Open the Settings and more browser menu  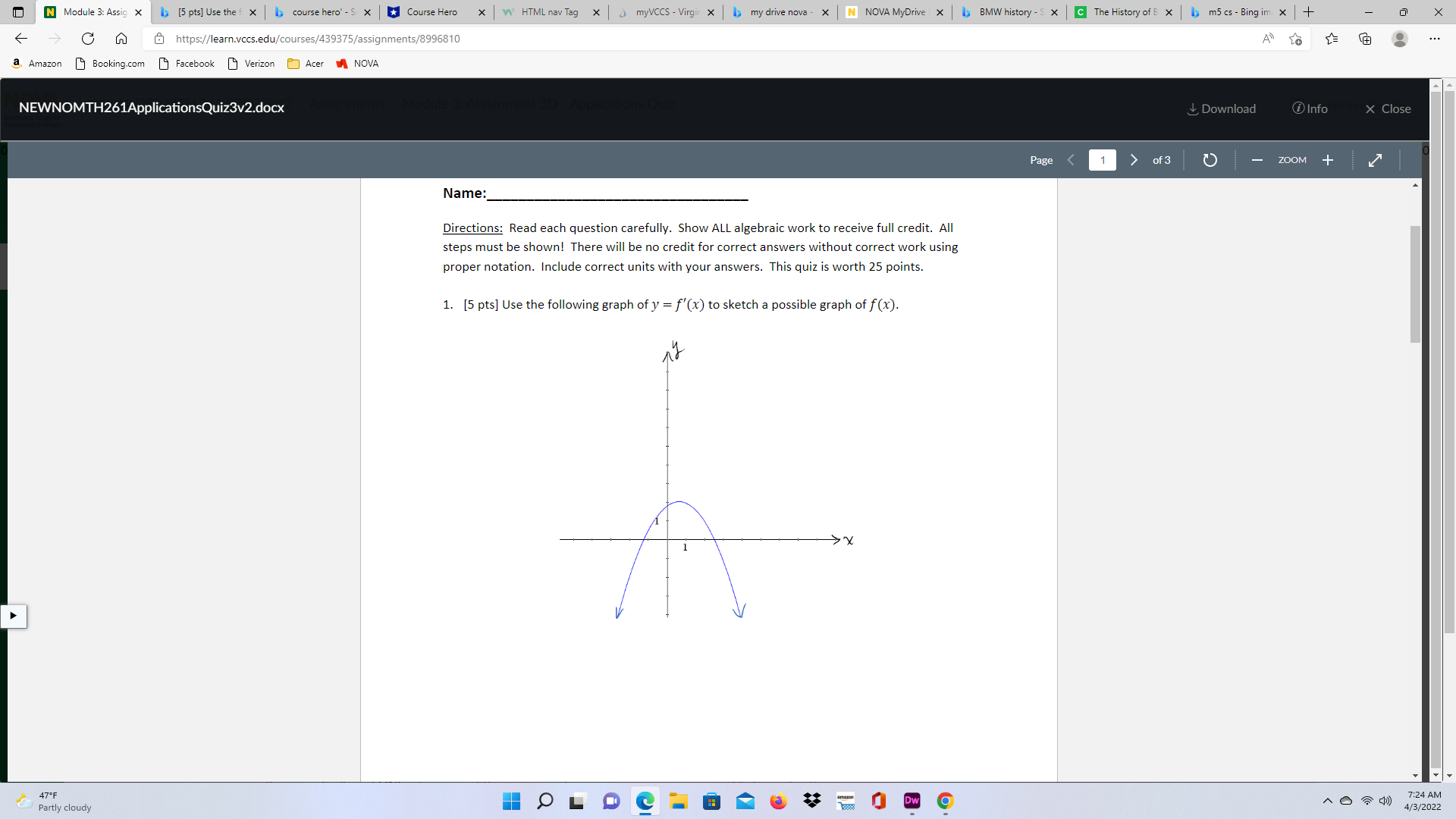point(1435,39)
